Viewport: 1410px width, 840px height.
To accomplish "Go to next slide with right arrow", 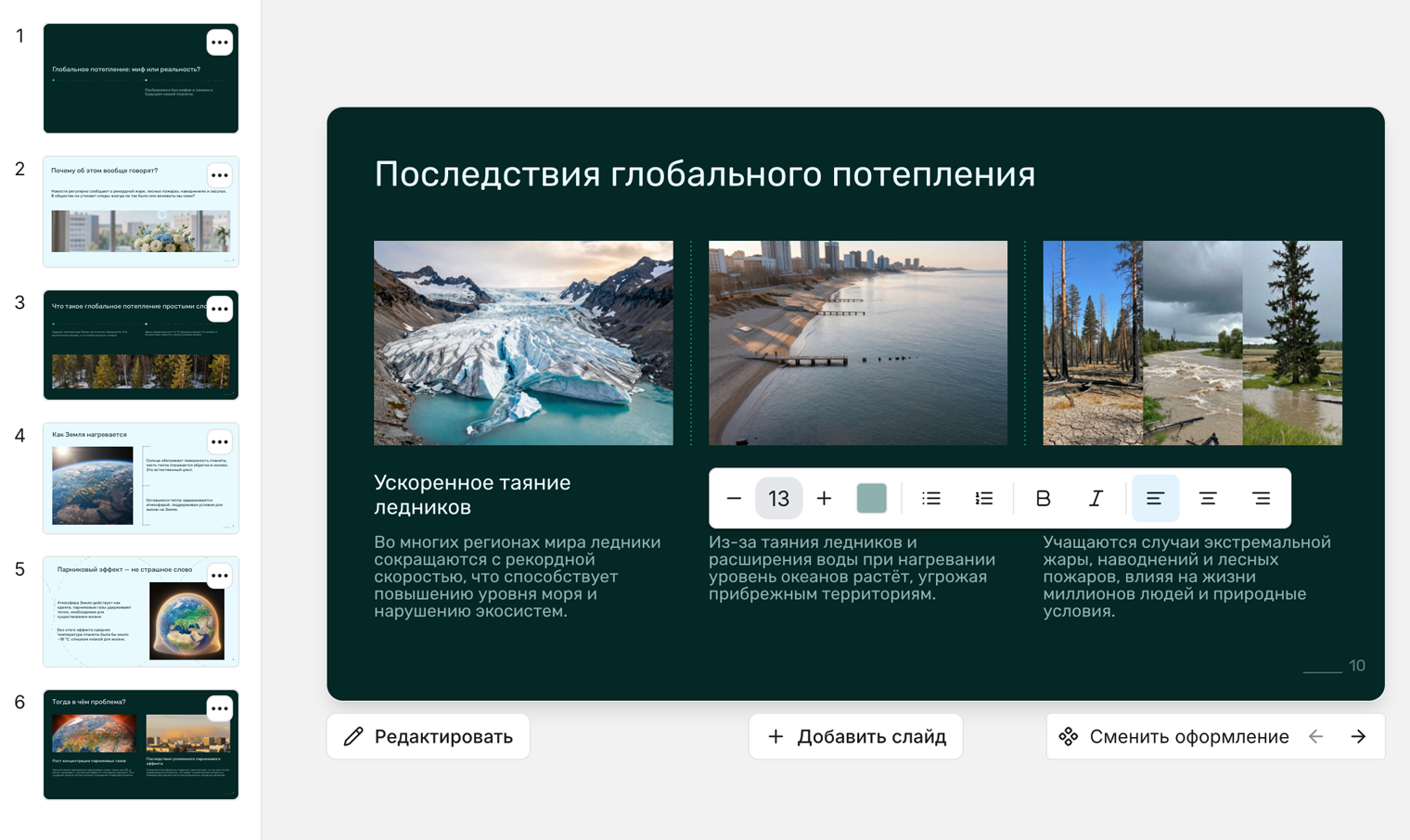I will [x=1359, y=735].
